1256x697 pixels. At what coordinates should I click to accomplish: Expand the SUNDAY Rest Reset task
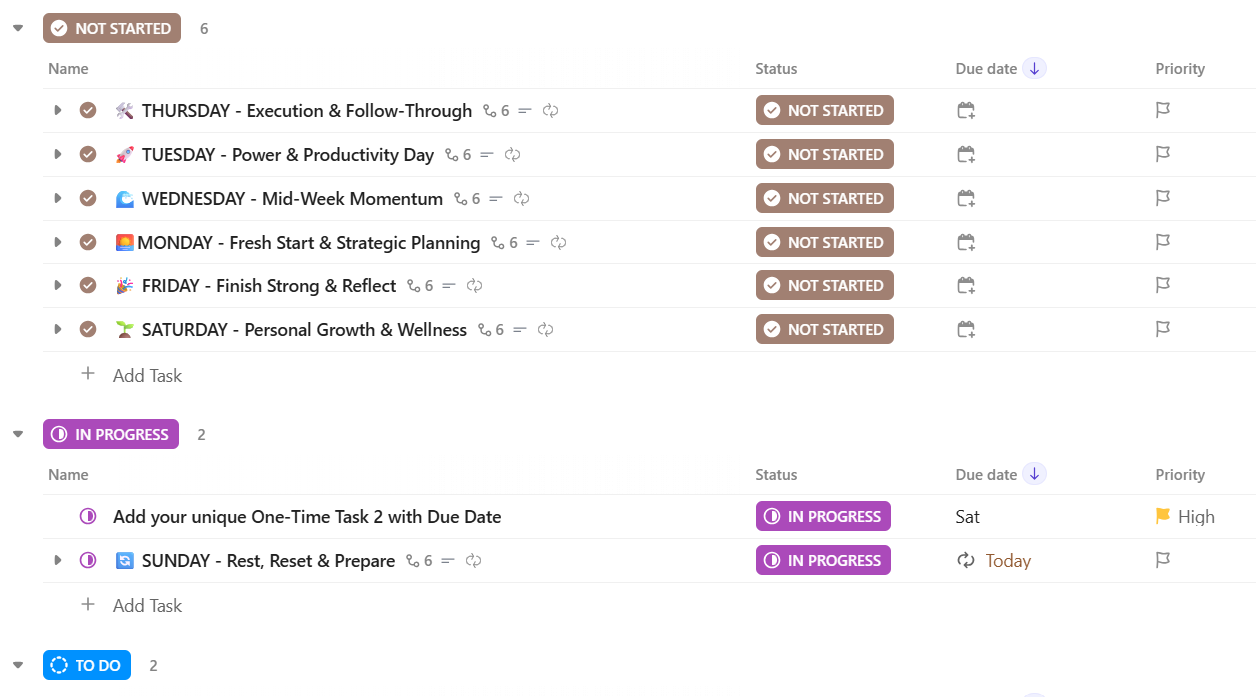(58, 560)
